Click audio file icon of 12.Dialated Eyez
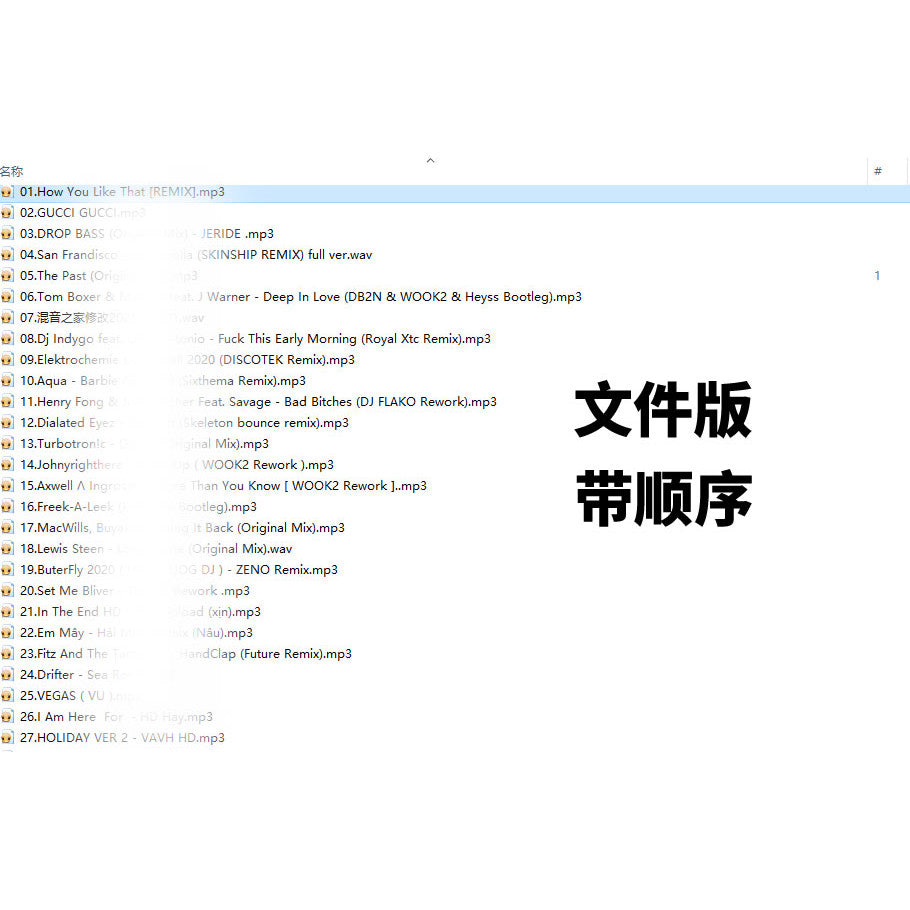This screenshot has height=910, width=910. pos(7,422)
